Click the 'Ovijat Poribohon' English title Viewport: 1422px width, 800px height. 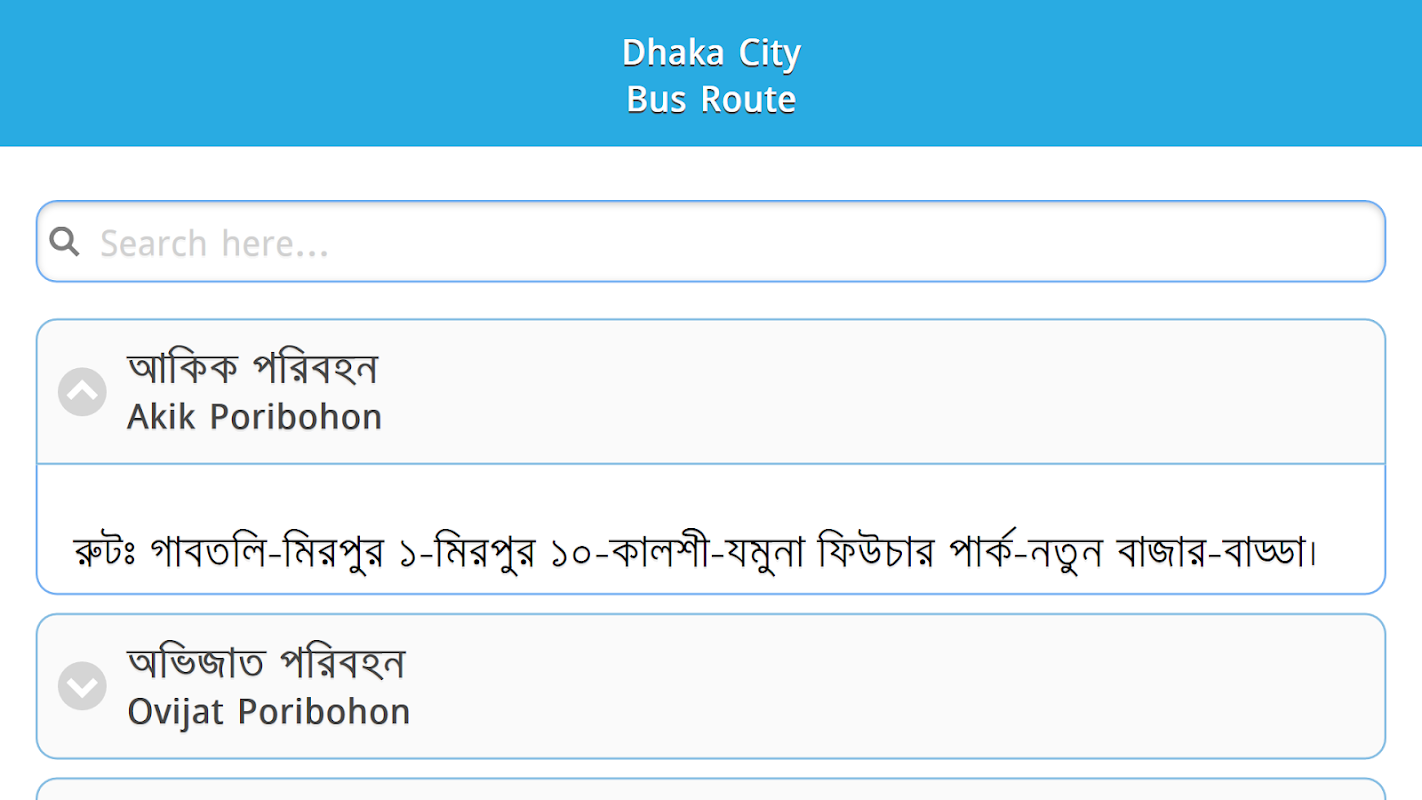268,712
